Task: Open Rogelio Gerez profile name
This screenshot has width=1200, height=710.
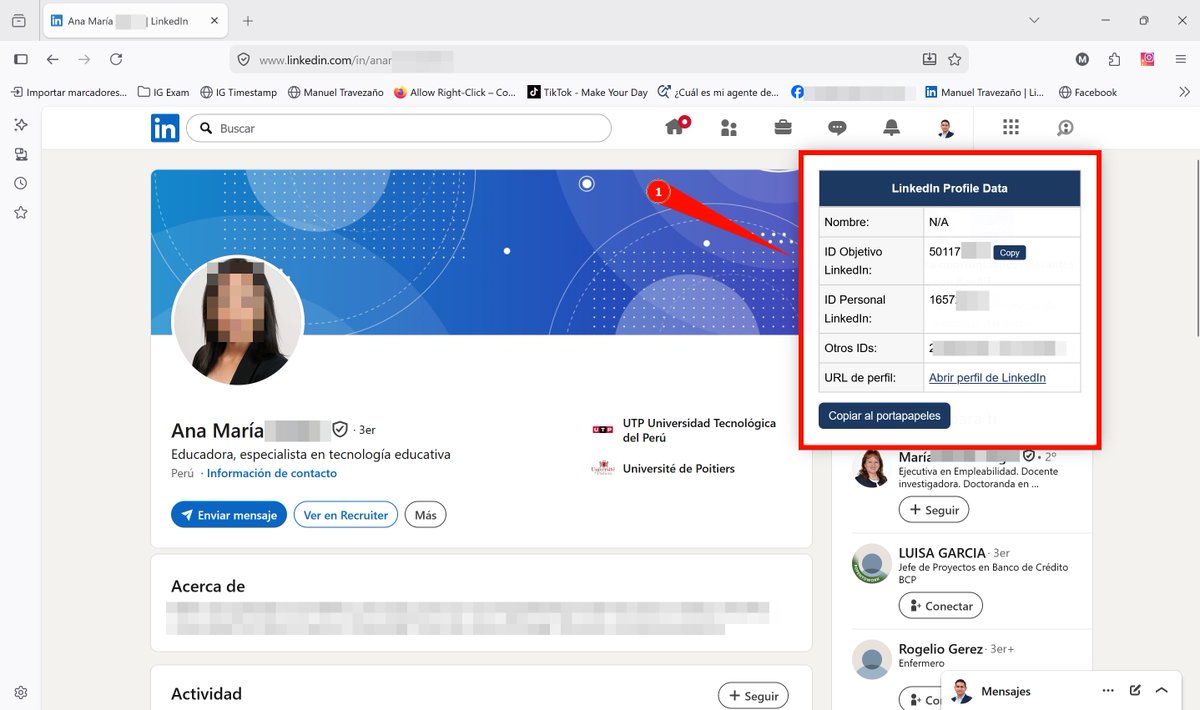Action: tap(940, 649)
